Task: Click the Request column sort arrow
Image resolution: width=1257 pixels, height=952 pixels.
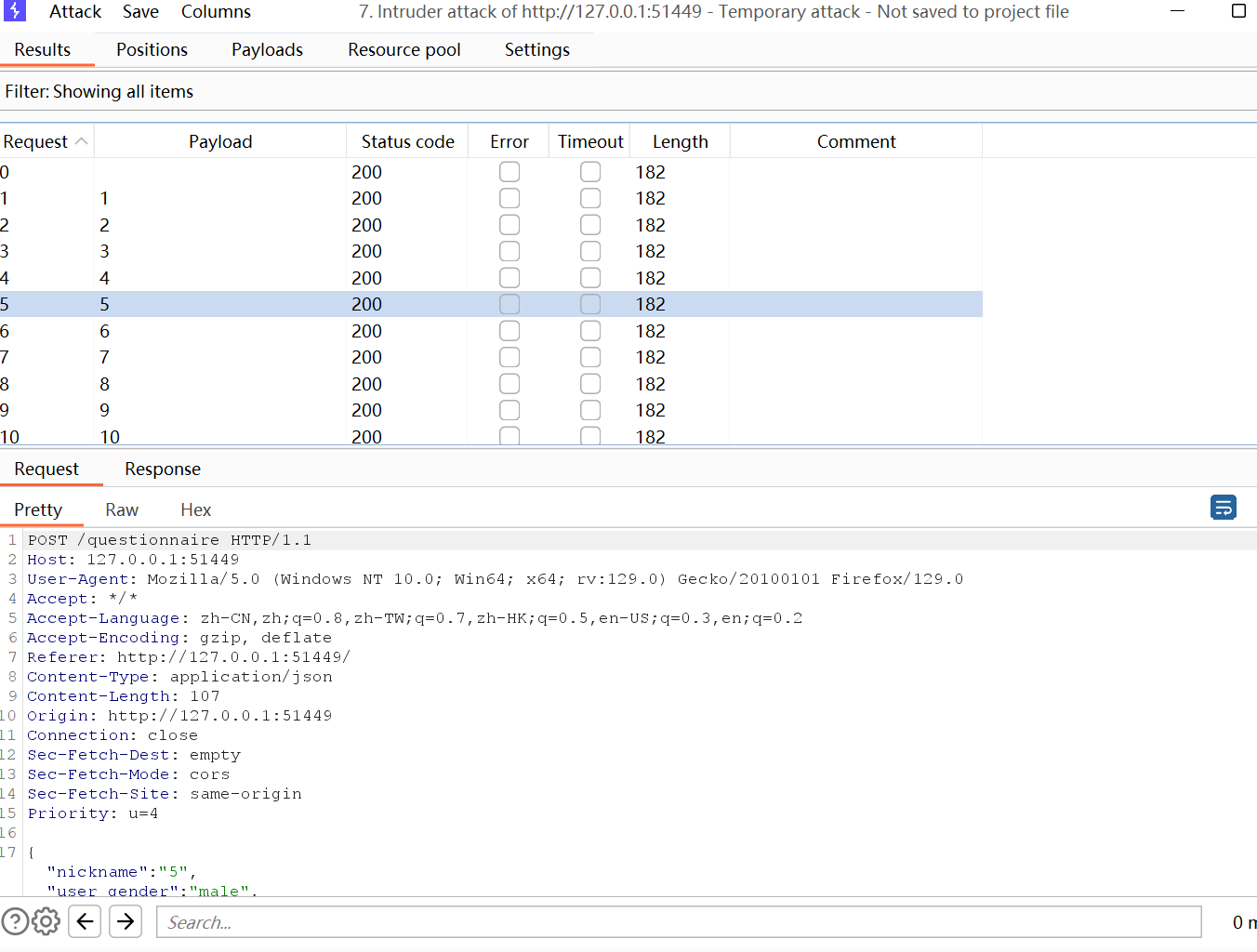Action: pyautogui.click(x=82, y=141)
